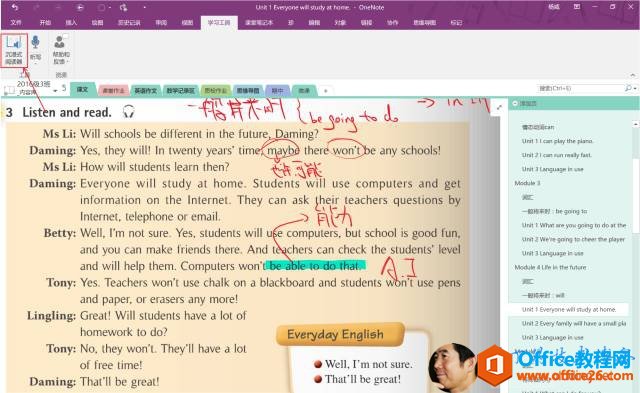The height and width of the screenshot is (393, 640).
Task: Click the headphones icon beside Listen and read
Action: coord(129,111)
